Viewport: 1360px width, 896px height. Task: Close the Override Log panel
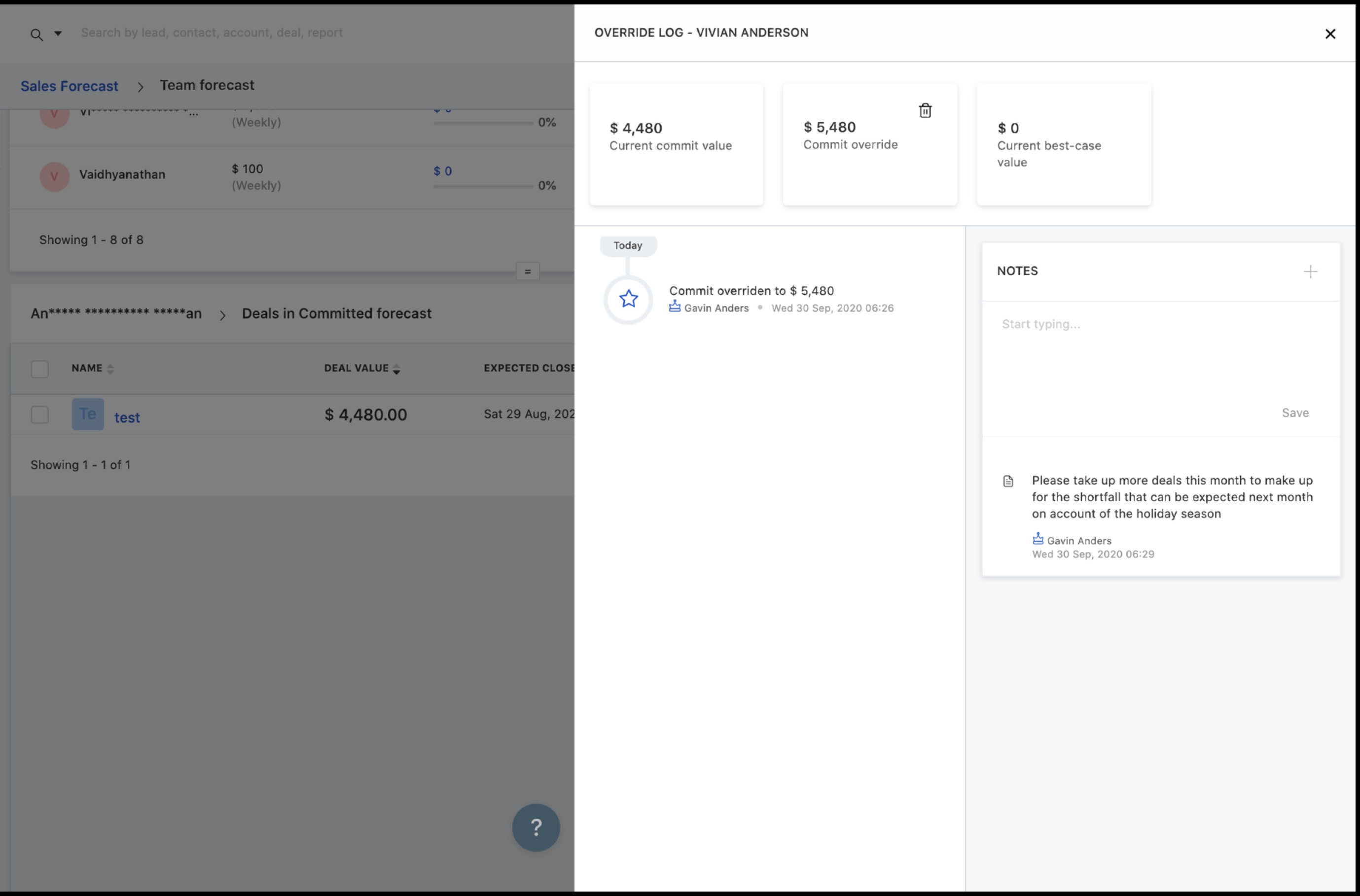[x=1330, y=34]
